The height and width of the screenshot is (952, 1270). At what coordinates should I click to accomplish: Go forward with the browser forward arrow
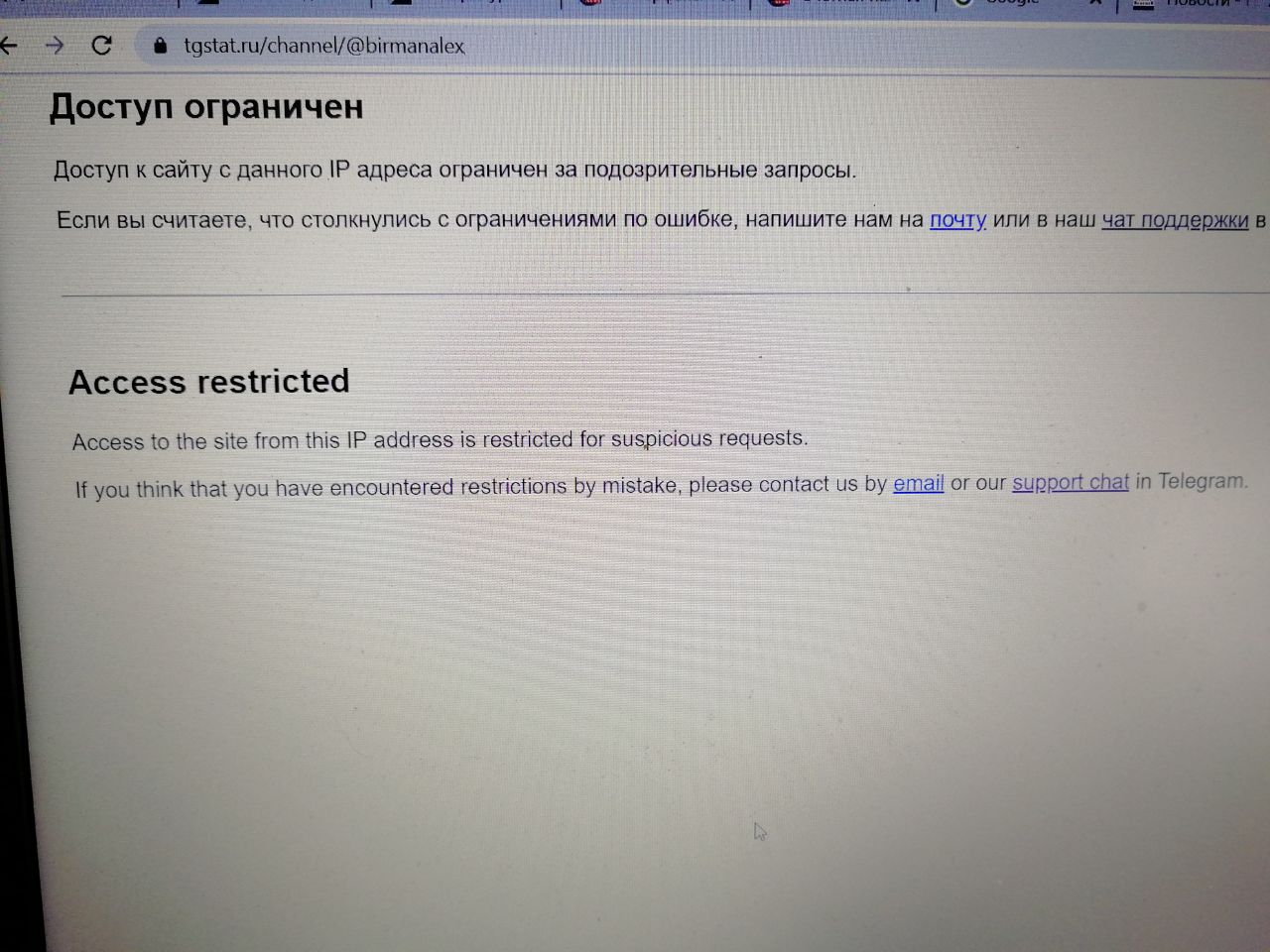(x=55, y=46)
